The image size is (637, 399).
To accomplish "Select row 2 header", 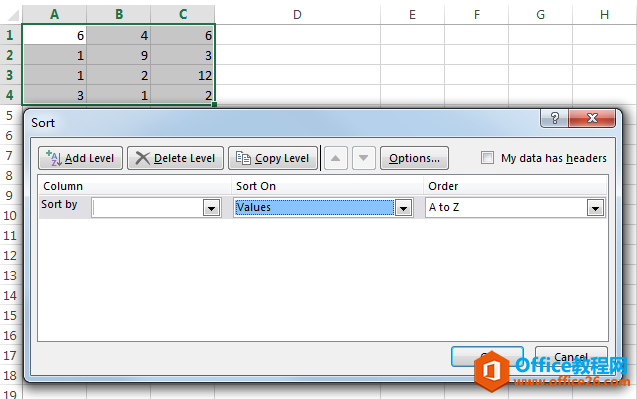I will pos(10,55).
